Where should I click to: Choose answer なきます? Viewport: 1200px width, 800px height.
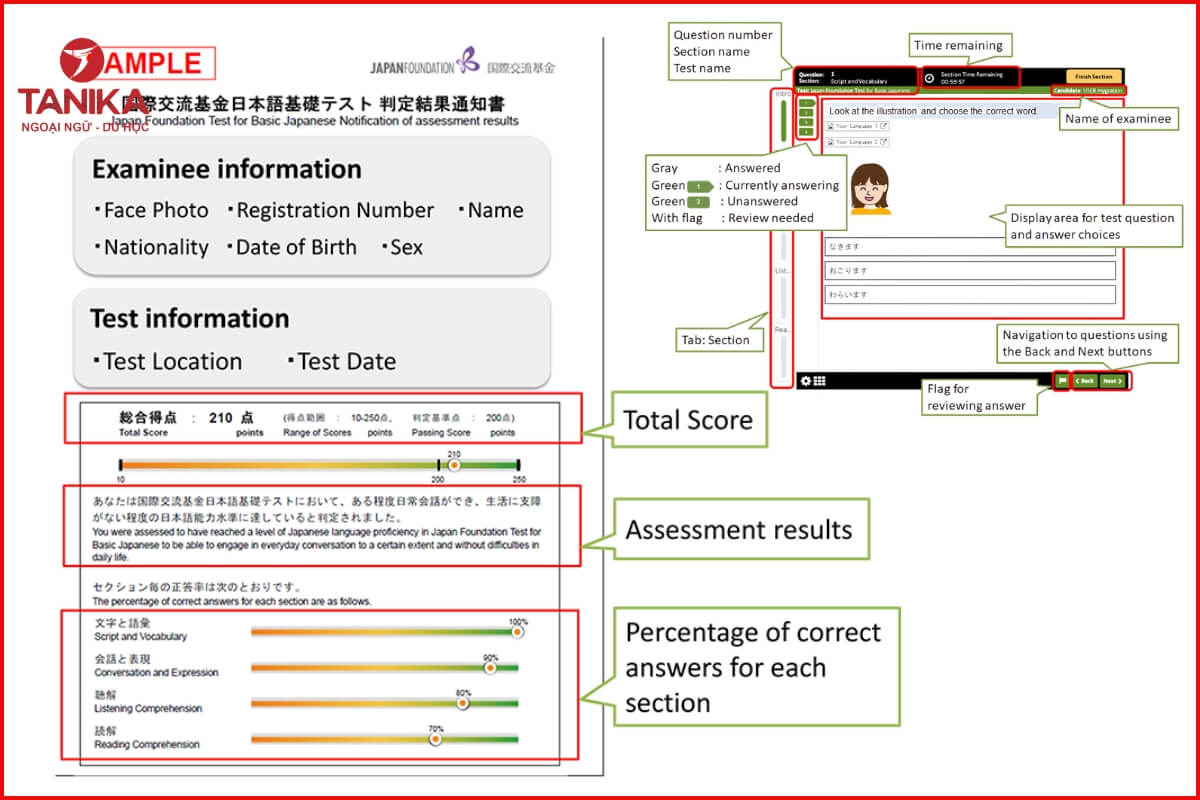point(968,246)
